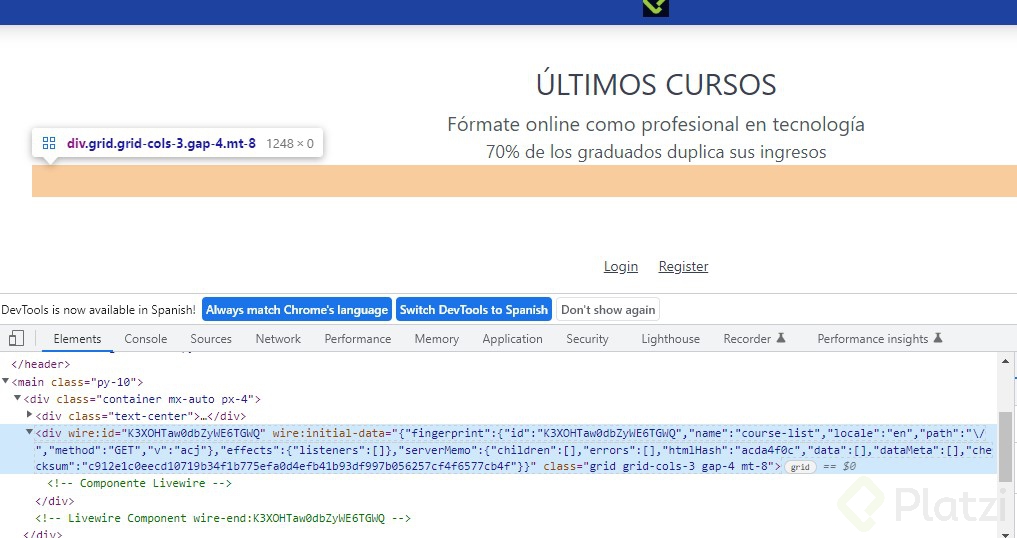
Task: Open the Network tab
Action: pyautogui.click(x=278, y=339)
